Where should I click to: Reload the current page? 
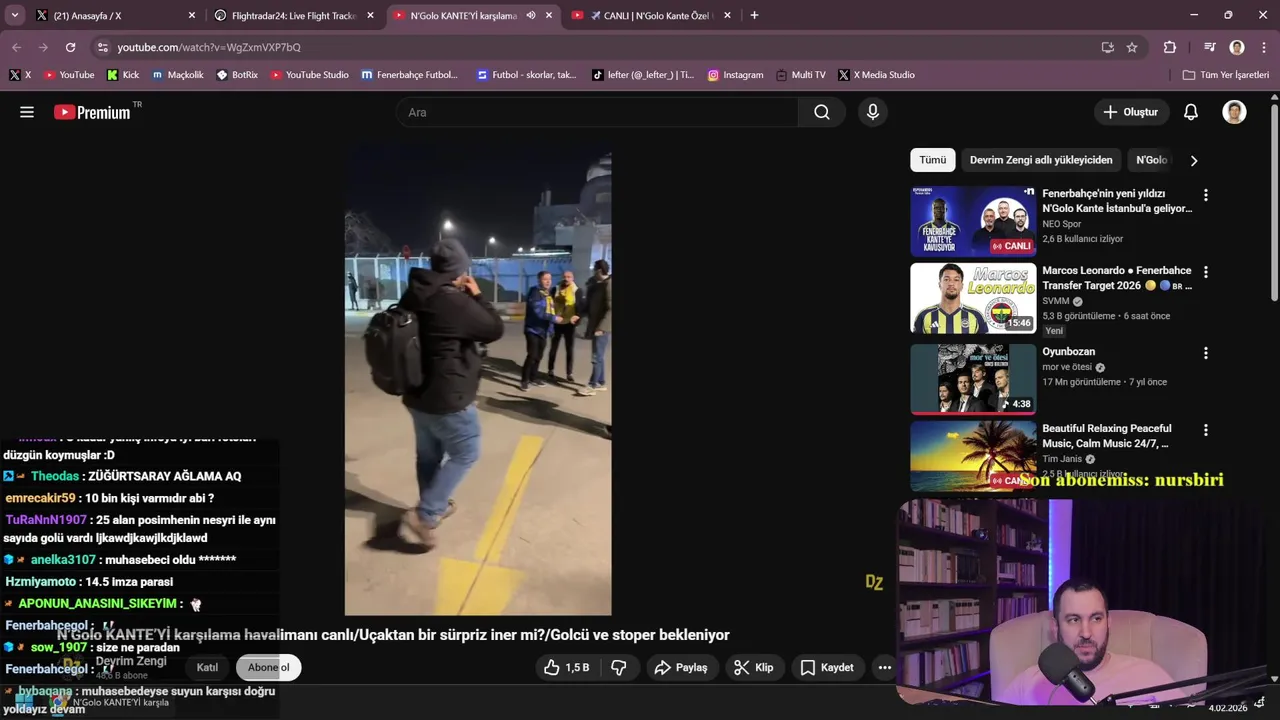[70, 47]
